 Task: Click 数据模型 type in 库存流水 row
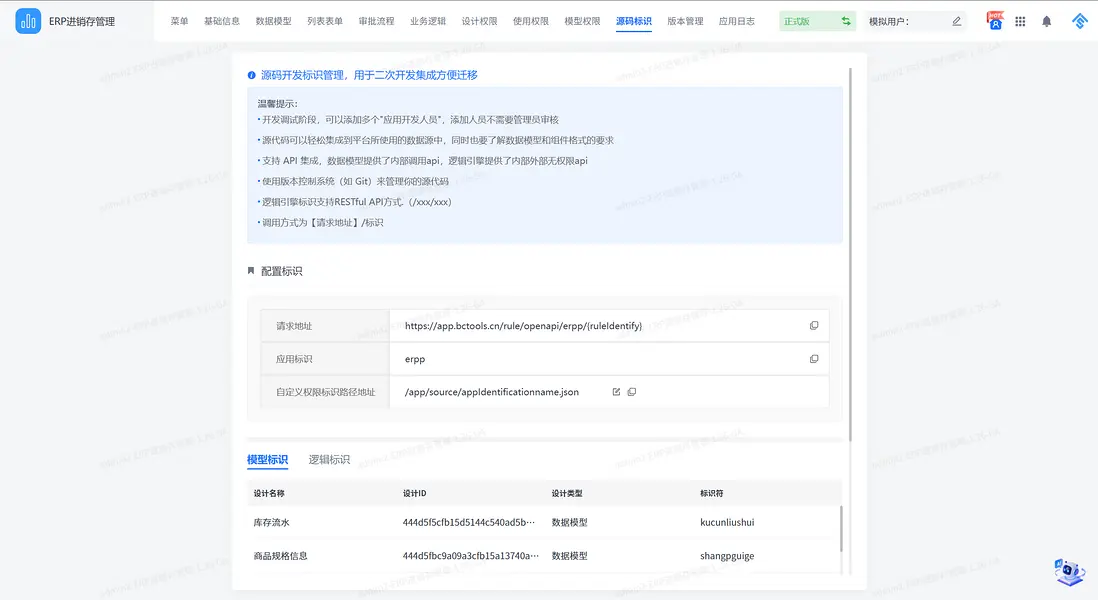pyautogui.click(x=569, y=522)
